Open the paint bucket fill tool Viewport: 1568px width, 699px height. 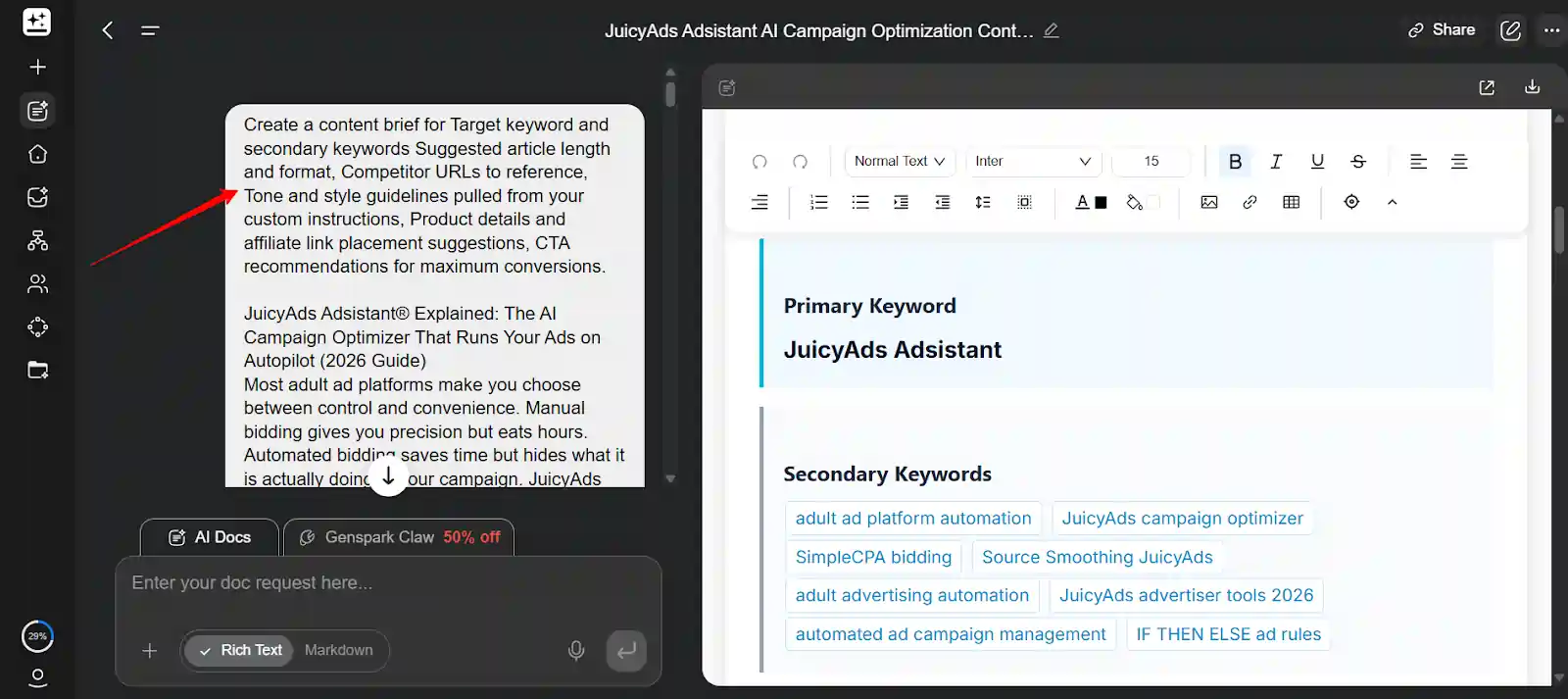1134,202
